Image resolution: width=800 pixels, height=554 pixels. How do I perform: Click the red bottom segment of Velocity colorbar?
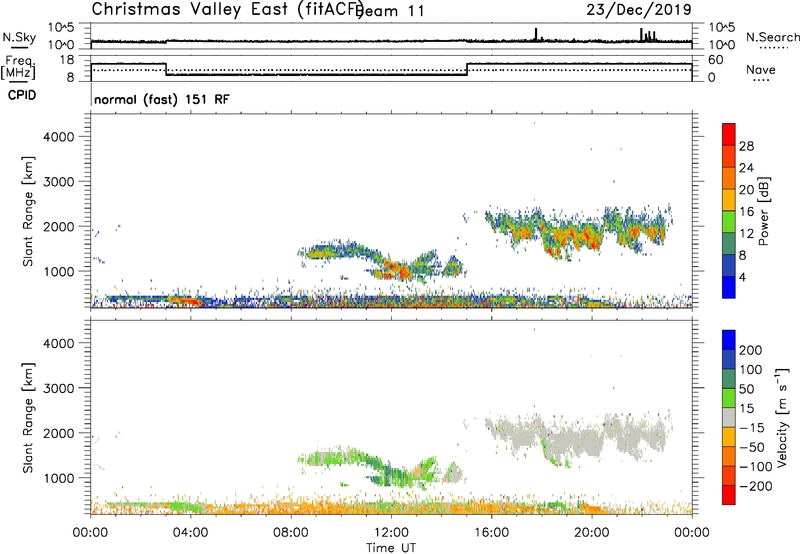point(729,495)
